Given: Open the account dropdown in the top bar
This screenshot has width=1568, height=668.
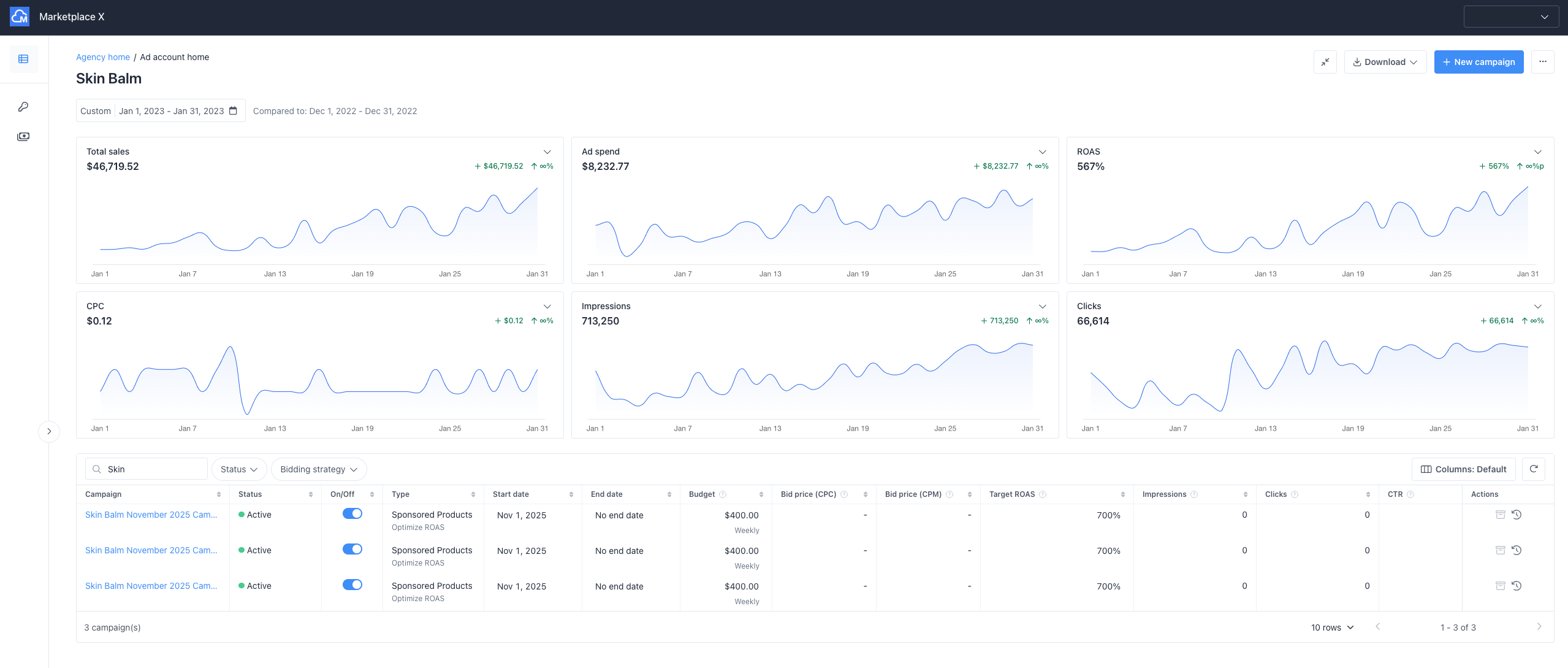Looking at the screenshot, I should (x=1510, y=17).
